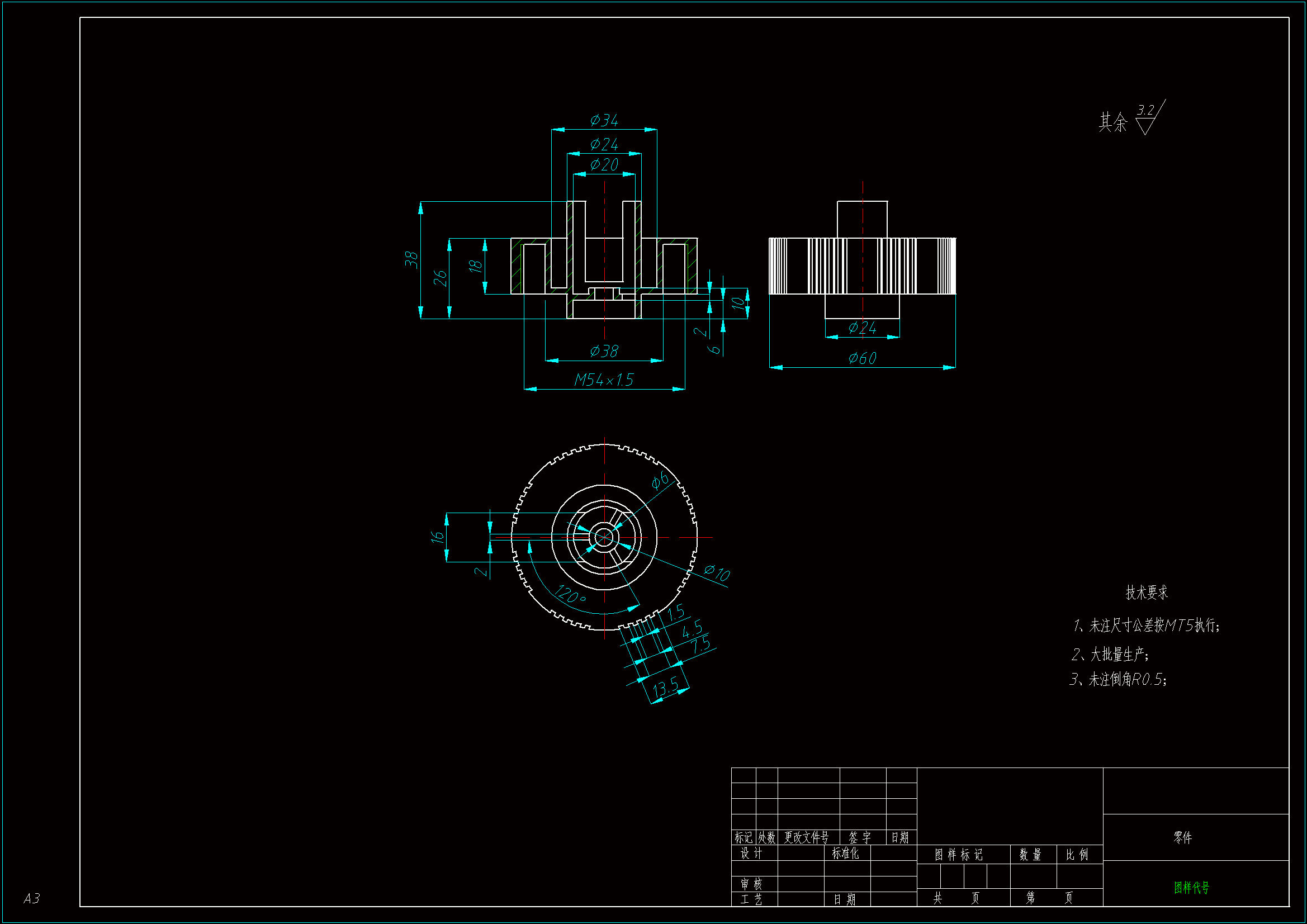Select the vertical 38 height dimension
This screenshot has height=924, width=1307.
point(411,259)
